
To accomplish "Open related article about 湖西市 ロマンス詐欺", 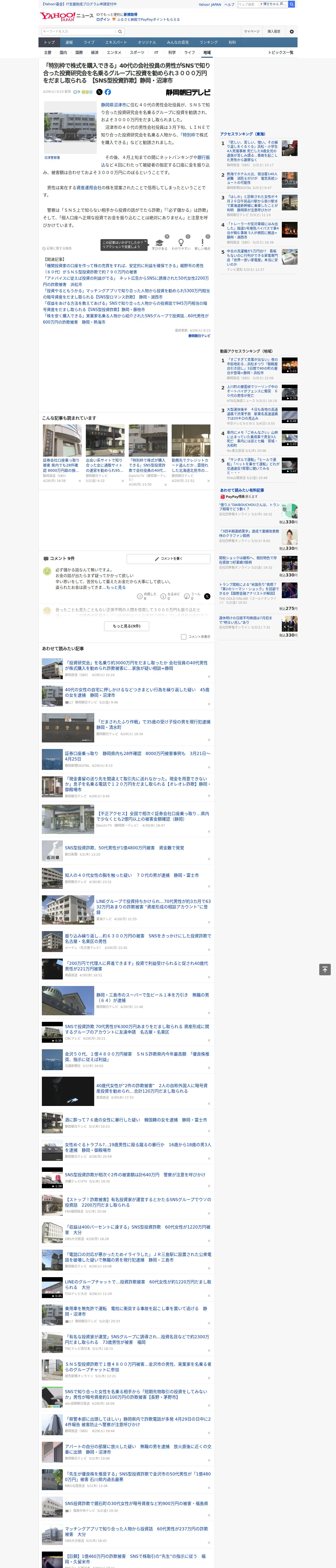I will (x=126, y=294).
